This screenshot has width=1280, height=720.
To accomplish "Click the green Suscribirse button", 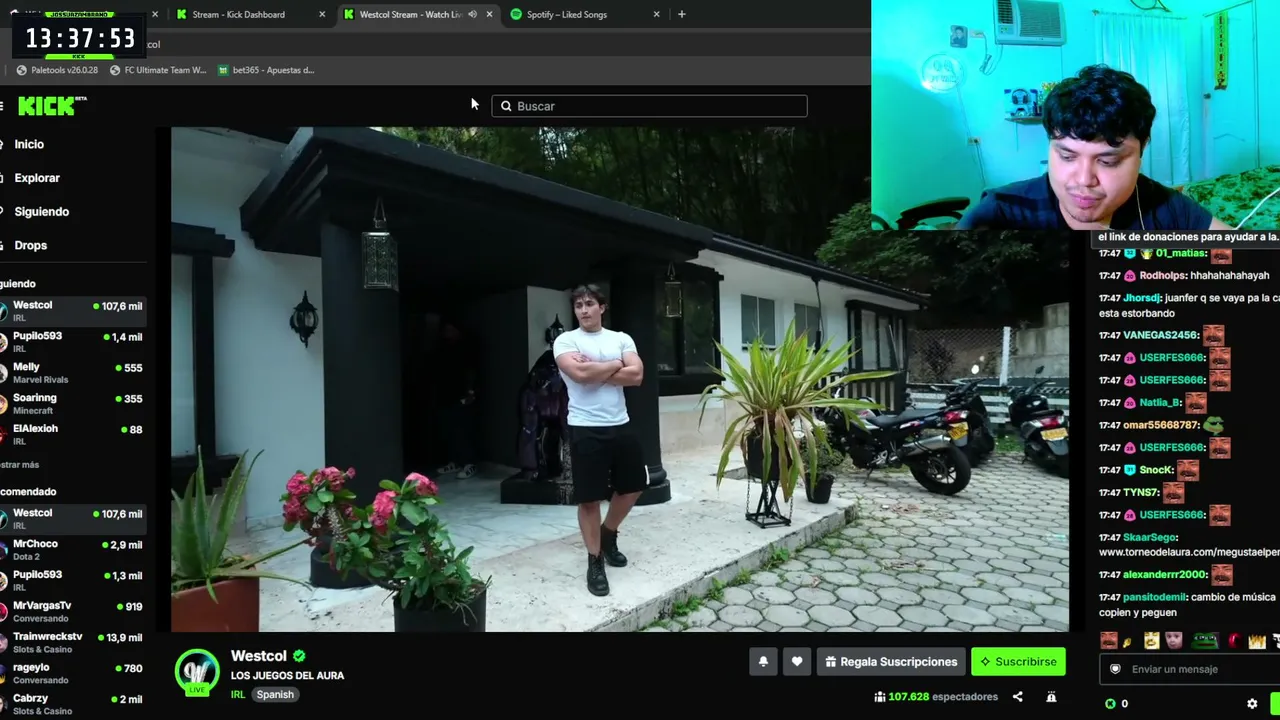I will (x=1018, y=662).
